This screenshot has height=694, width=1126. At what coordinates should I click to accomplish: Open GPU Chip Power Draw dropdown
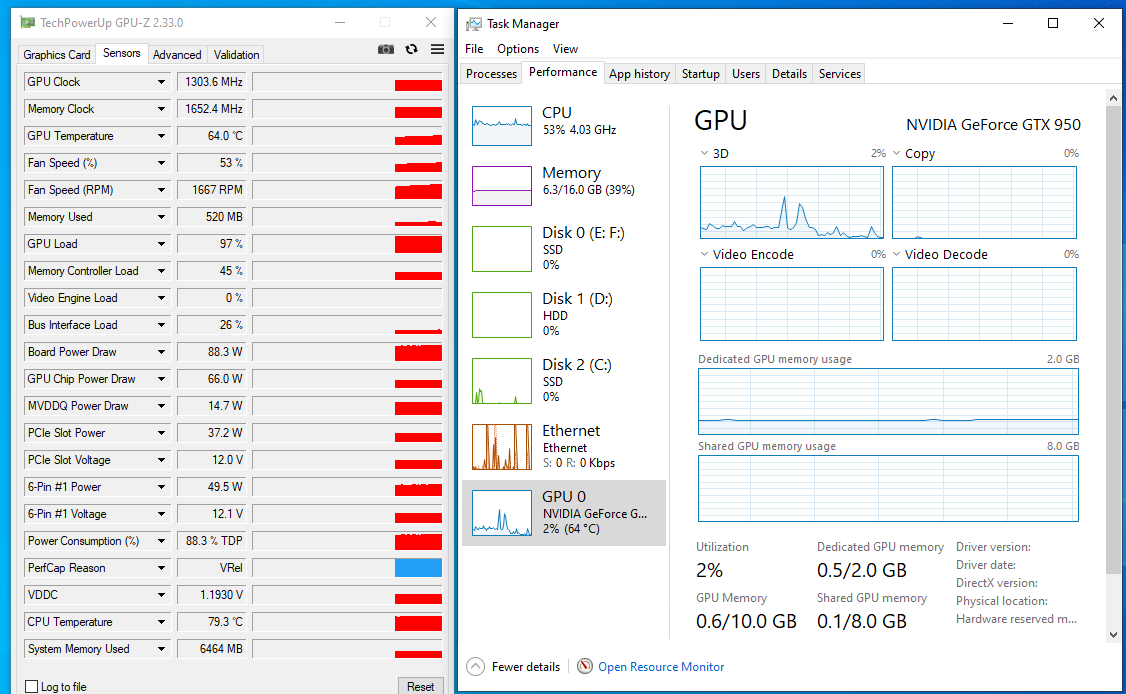tap(162, 379)
